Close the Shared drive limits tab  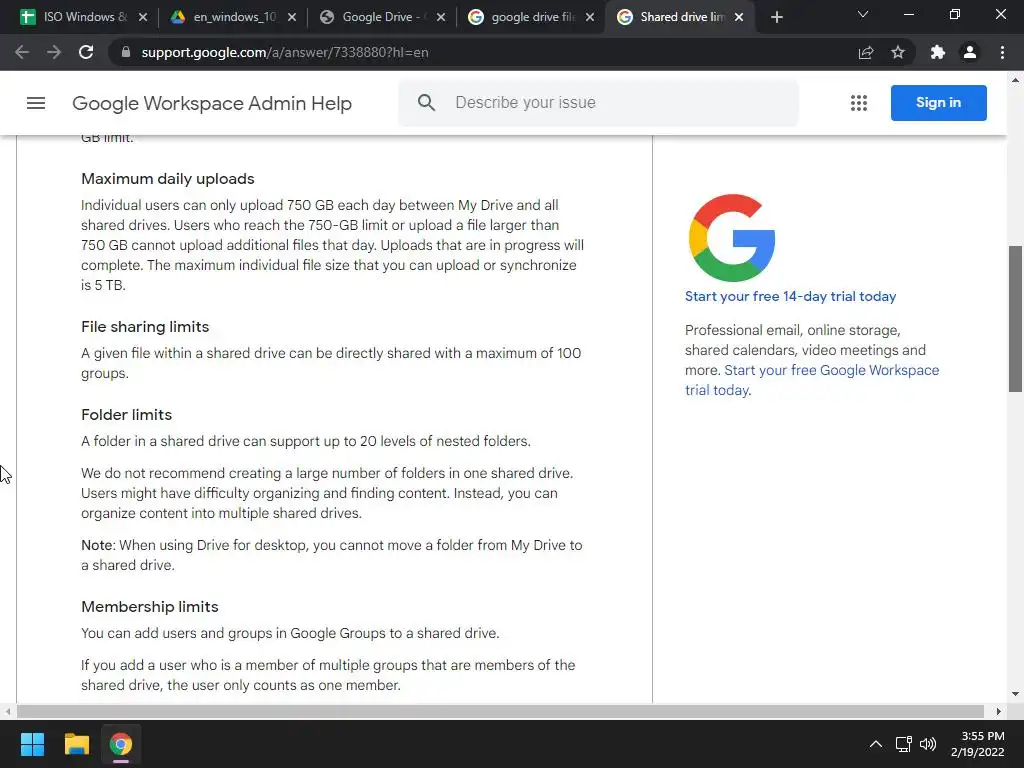tap(739, 17)
